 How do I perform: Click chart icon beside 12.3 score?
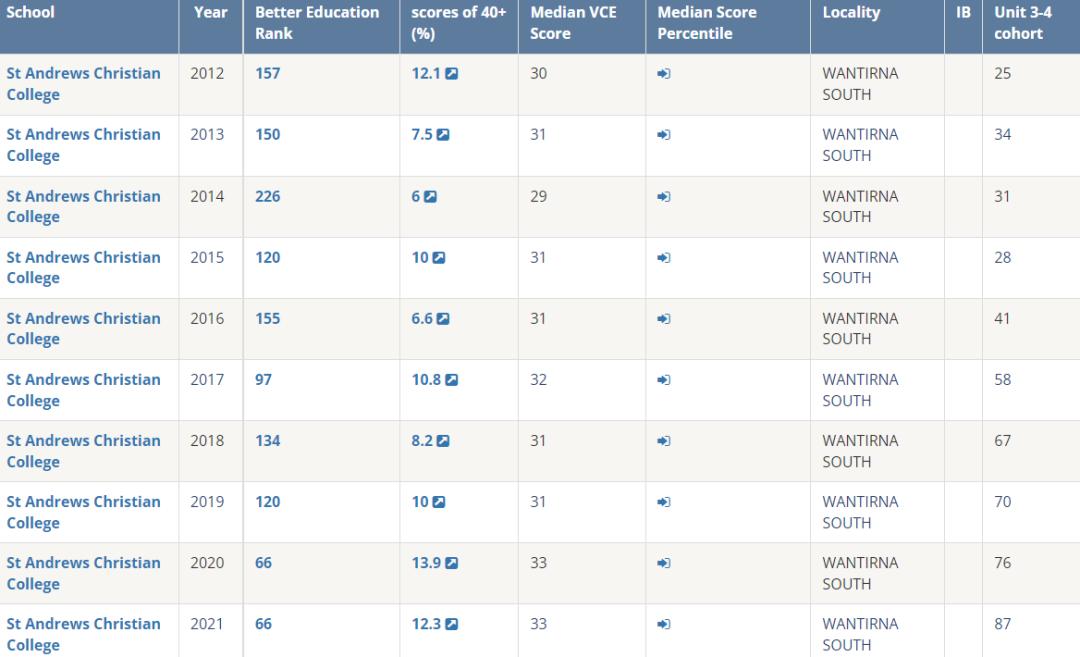pyautogui.click(x=452, y=625)
